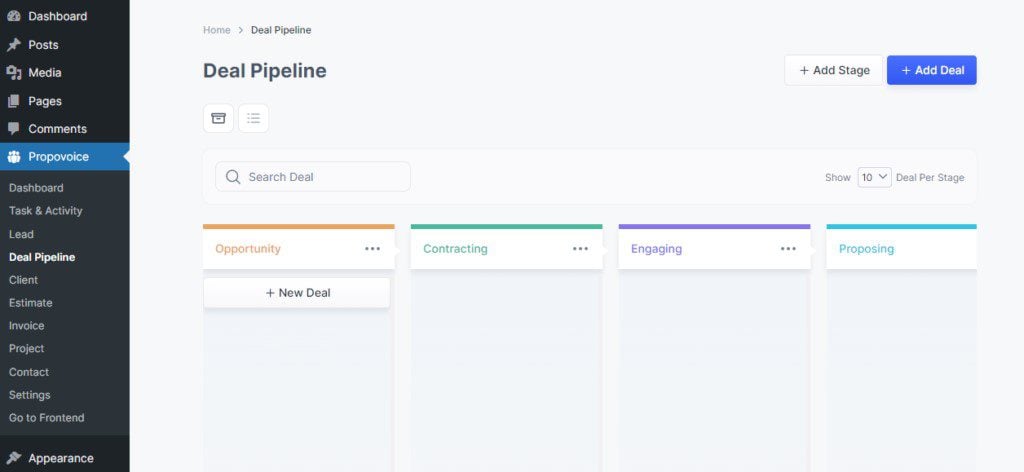Switch to the board (kanban) view icon
The height and width of the screenshot is (472, 1024).
pos(218,118)
